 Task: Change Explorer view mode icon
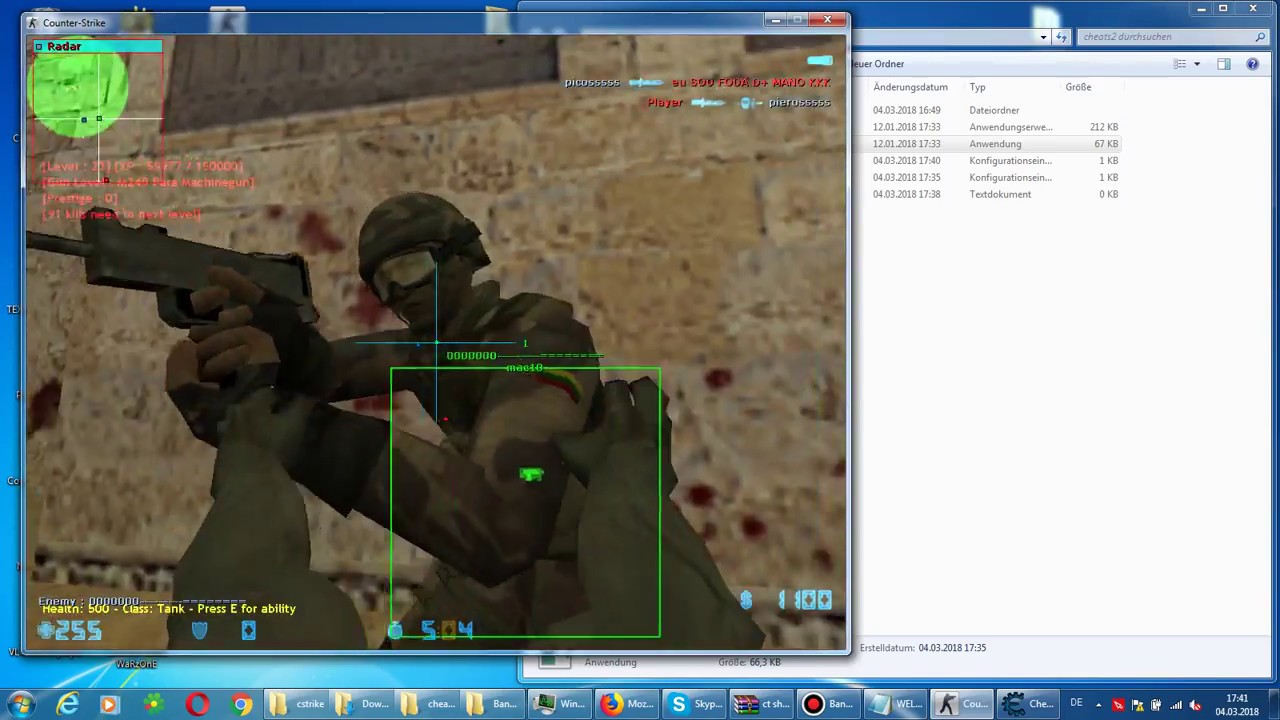(x=1180, y=64)
